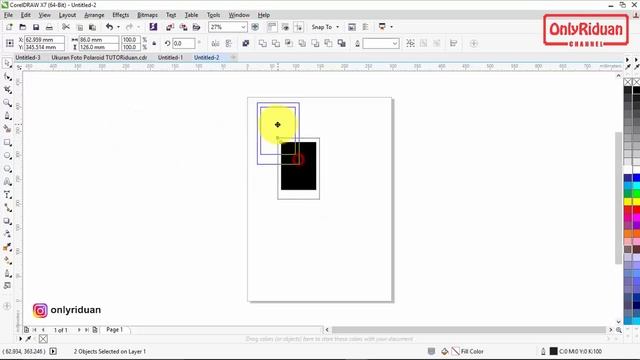Go to next page arrow

pyautogui.click(x=79, y=329)
